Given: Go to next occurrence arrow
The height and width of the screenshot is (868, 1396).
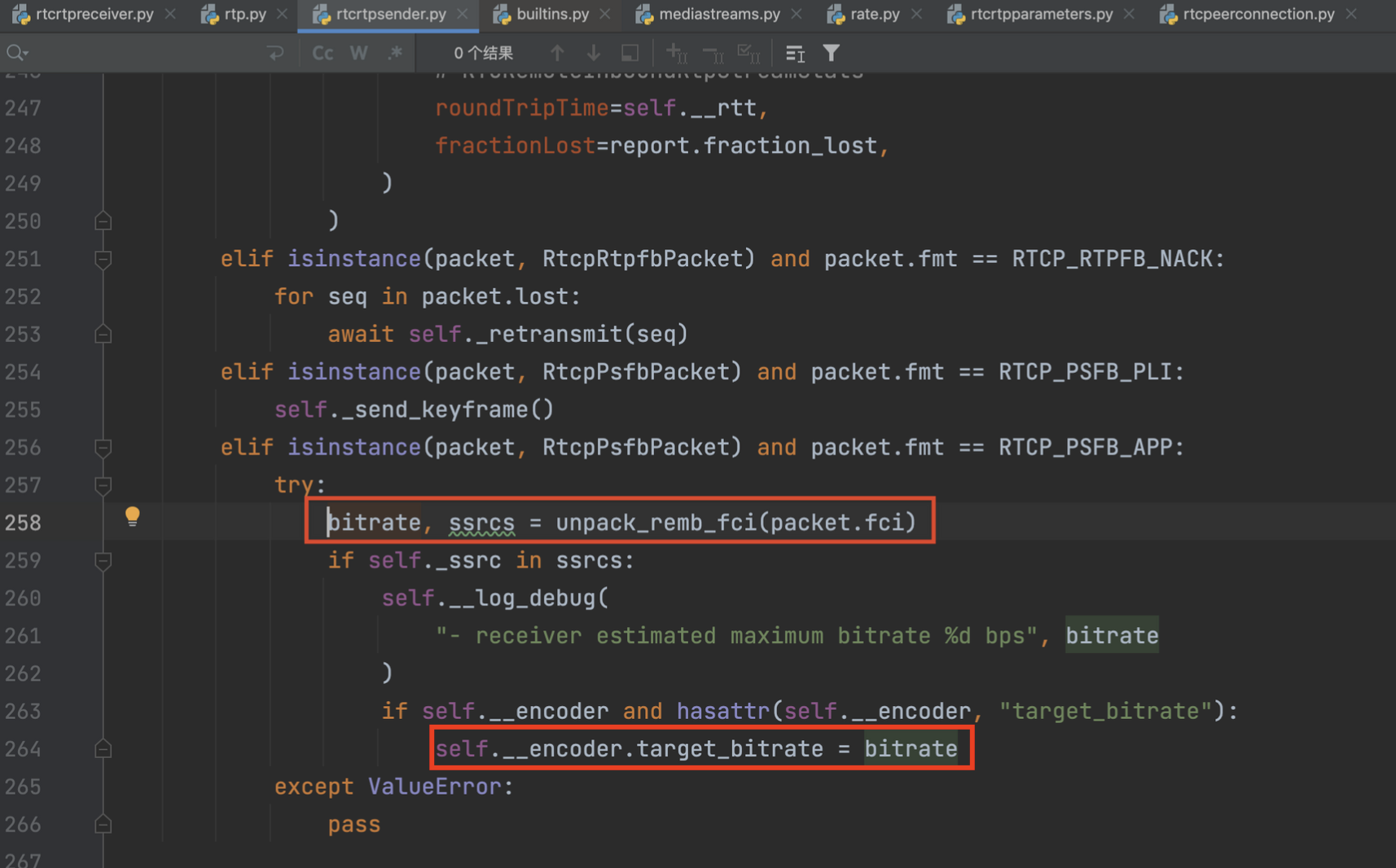Looking at the screenshot, I should tap(594, 53).
